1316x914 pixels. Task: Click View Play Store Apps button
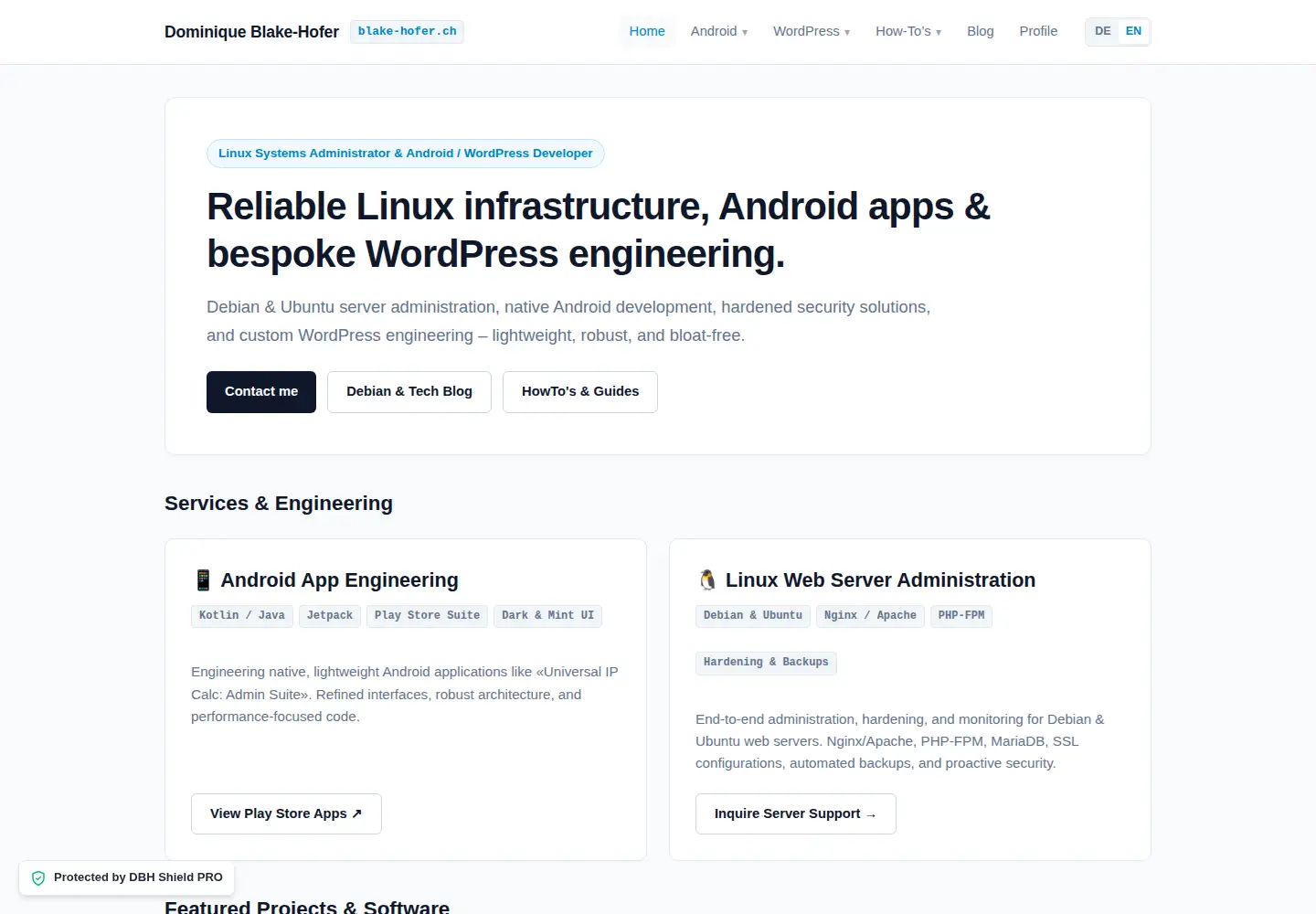coord(286,814)
